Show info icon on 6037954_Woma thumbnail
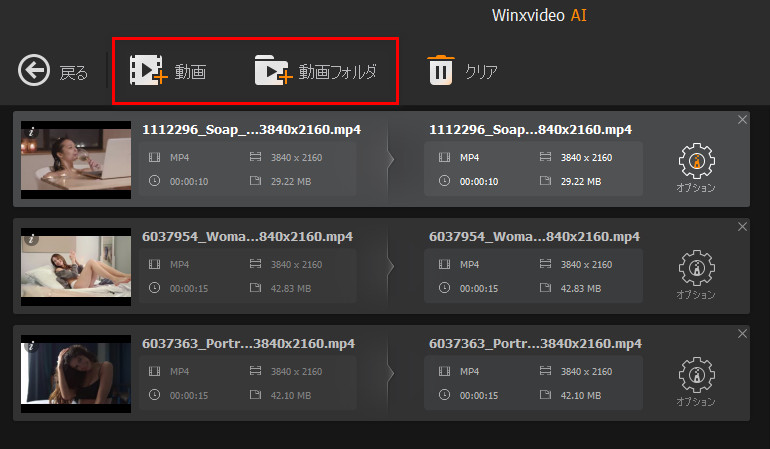Screen dimensions: 770x449 pos(31,239)
